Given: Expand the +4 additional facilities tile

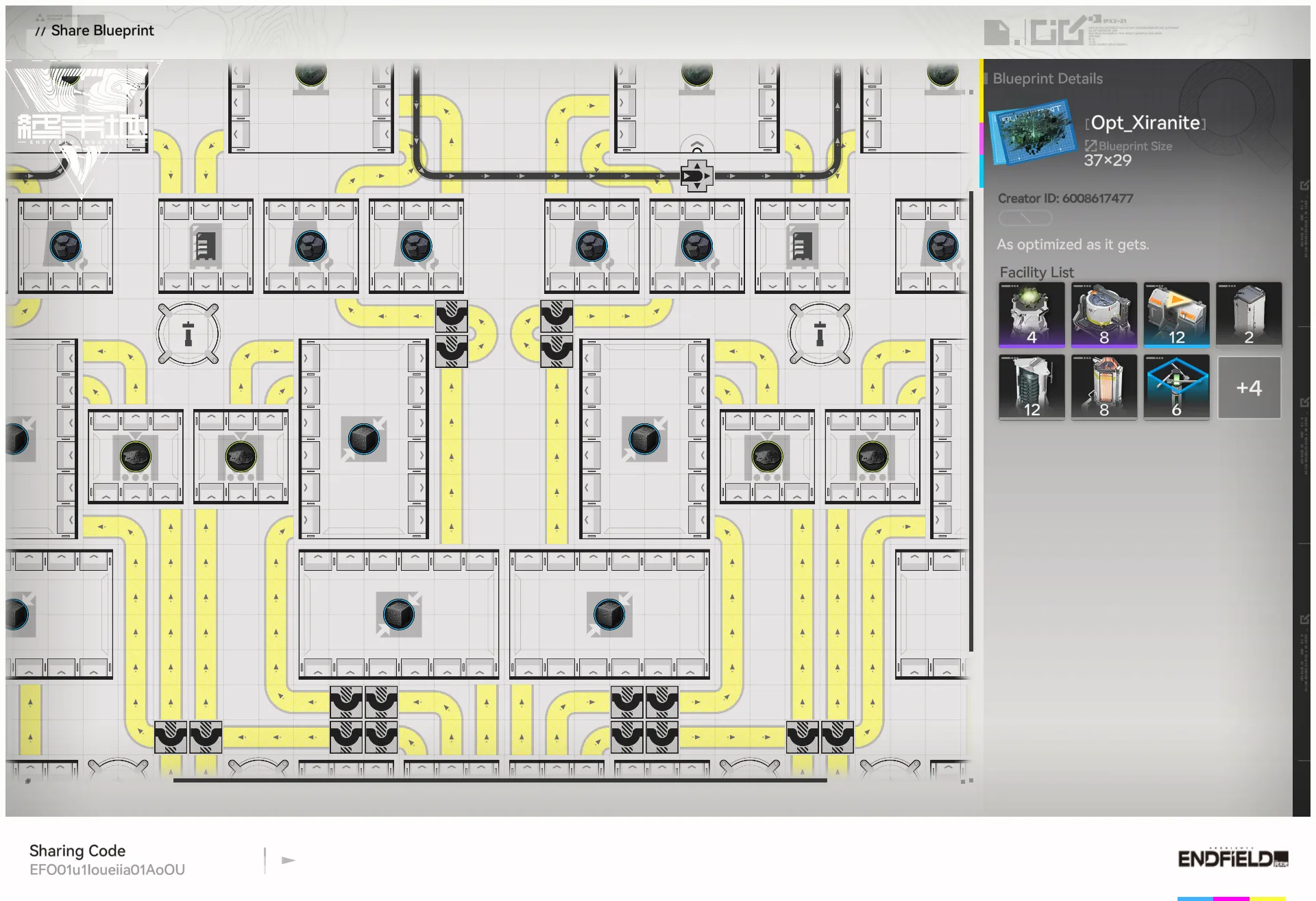Looking at the screenshot, I should click(x=1248, y=388).
